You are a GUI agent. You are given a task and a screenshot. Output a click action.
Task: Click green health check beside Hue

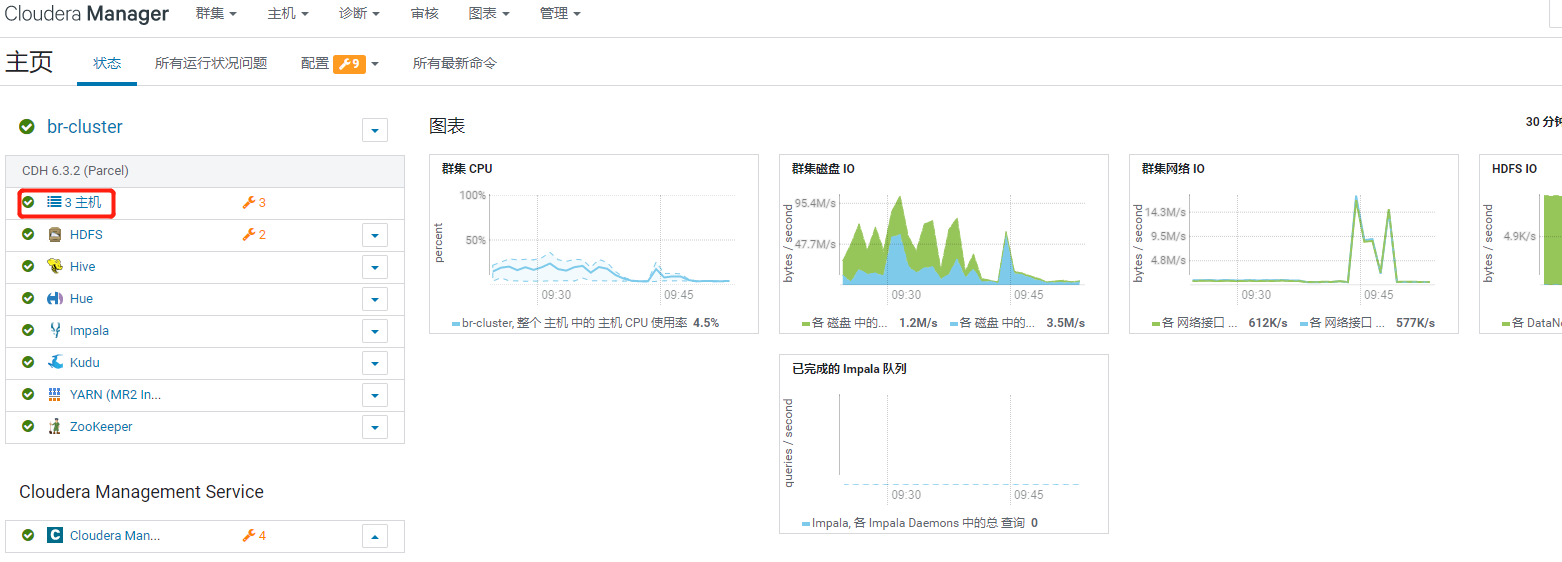click(x=28, y=299)
